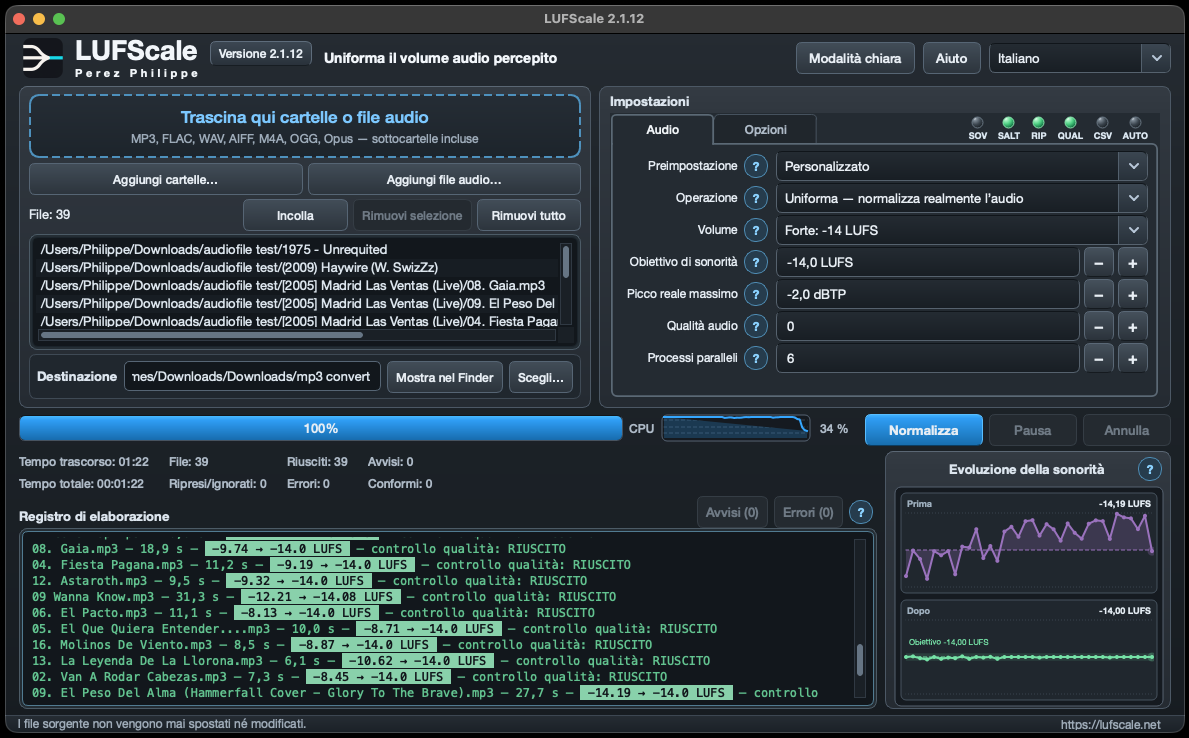Screen dimensions: 1189x738
Task: Increase Picco reale massimo with plus
Action: [x=1132, y=295]
